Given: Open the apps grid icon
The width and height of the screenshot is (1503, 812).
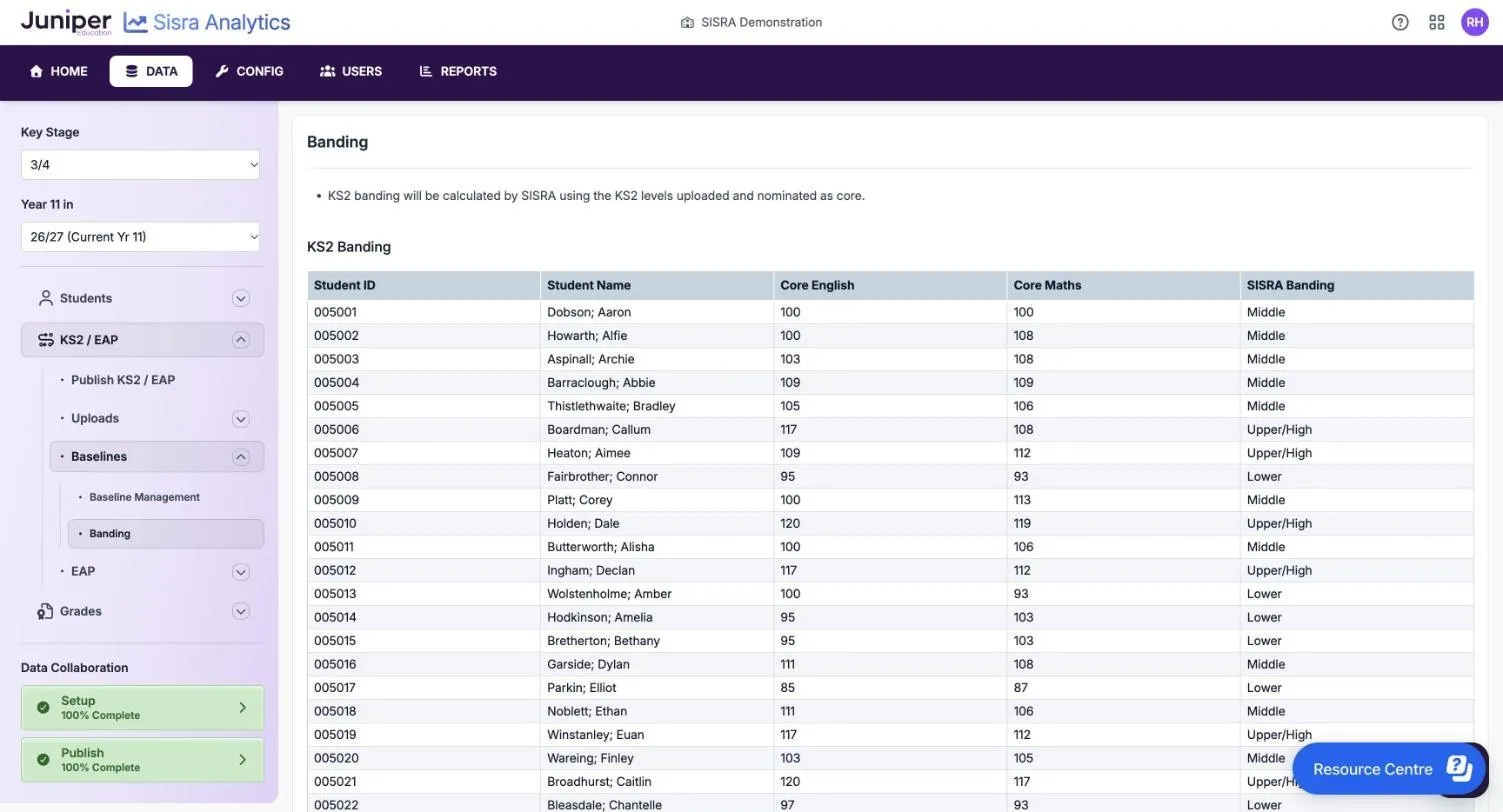Looking at the screenshot, I should tap(1437, 22).
